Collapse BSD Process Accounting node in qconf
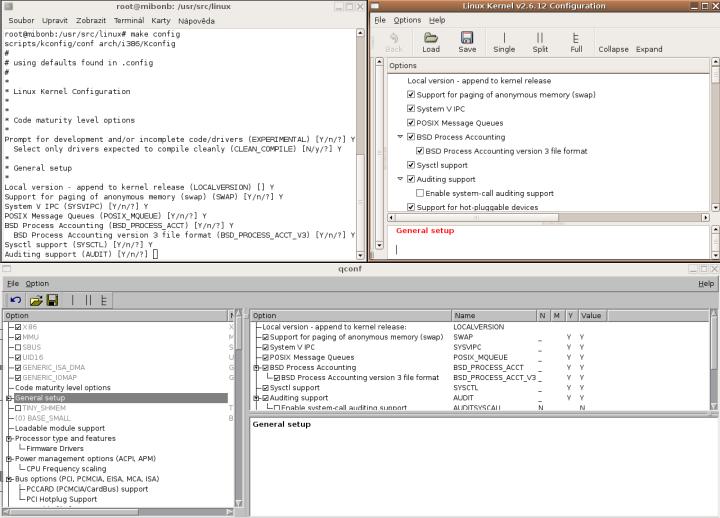The image size is (720, 518). click(257, 367)
